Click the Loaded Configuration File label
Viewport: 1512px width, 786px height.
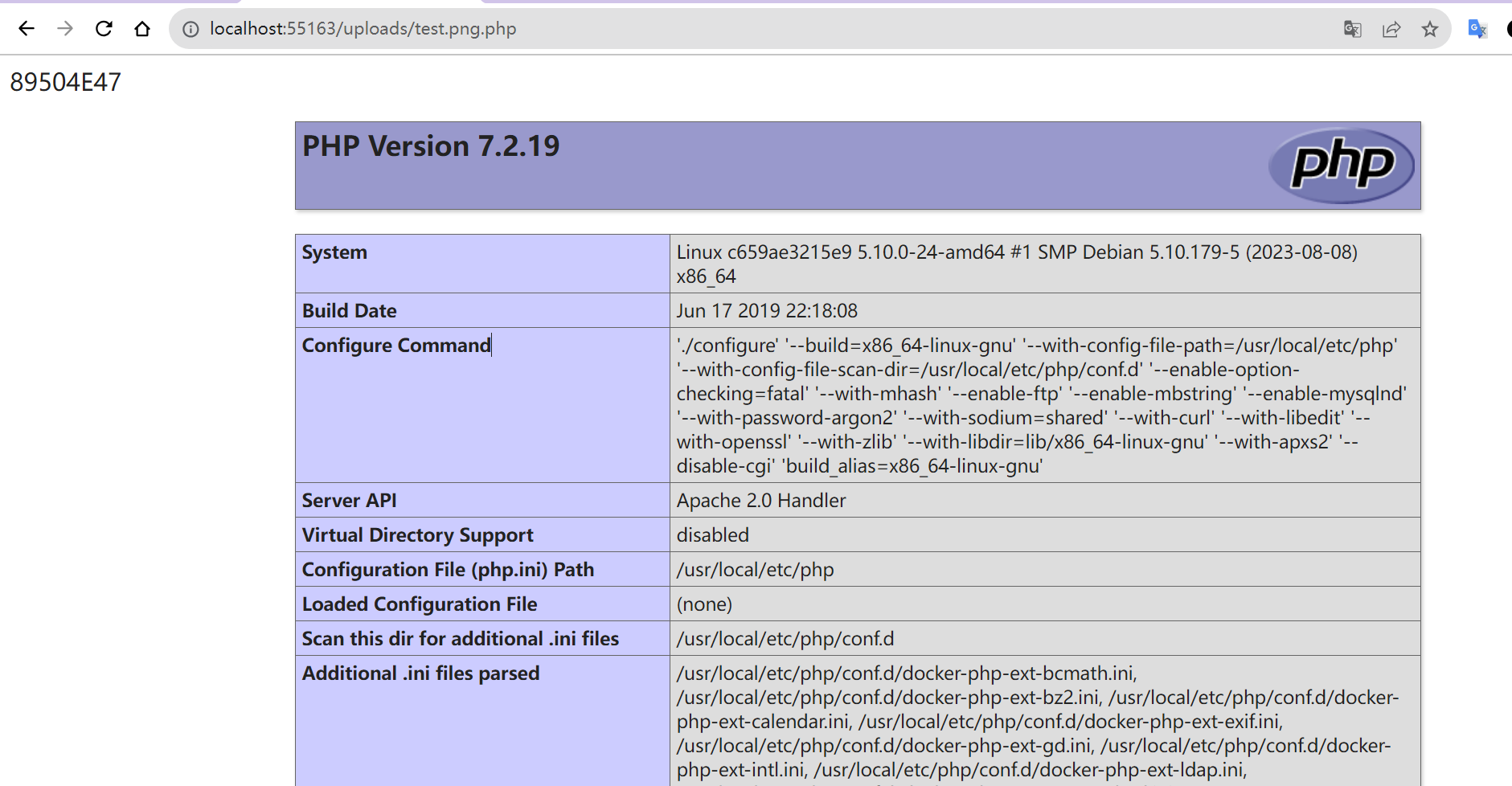[x=420, y=604]
